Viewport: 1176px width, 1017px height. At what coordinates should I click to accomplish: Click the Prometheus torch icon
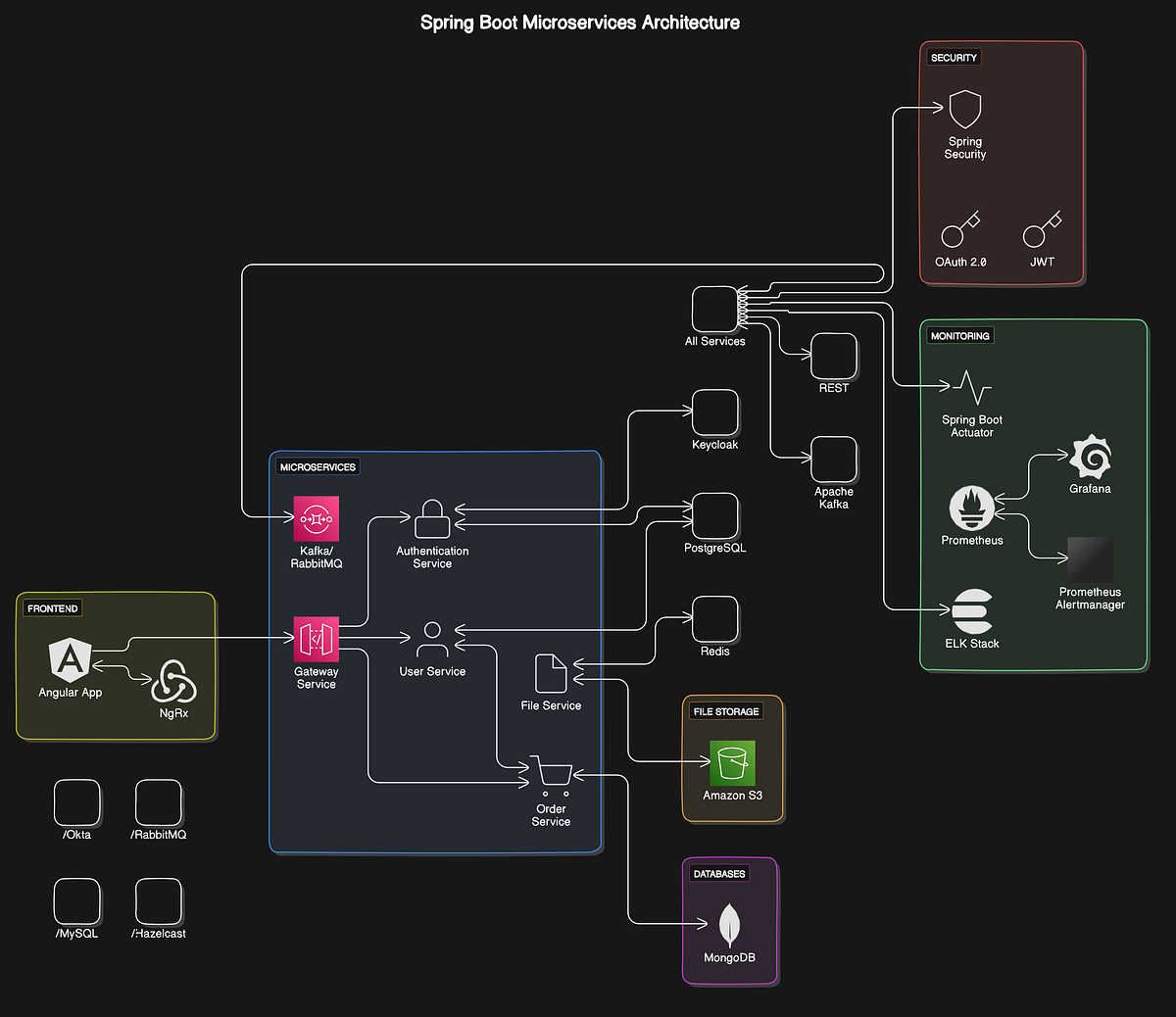tap(971, 508)
